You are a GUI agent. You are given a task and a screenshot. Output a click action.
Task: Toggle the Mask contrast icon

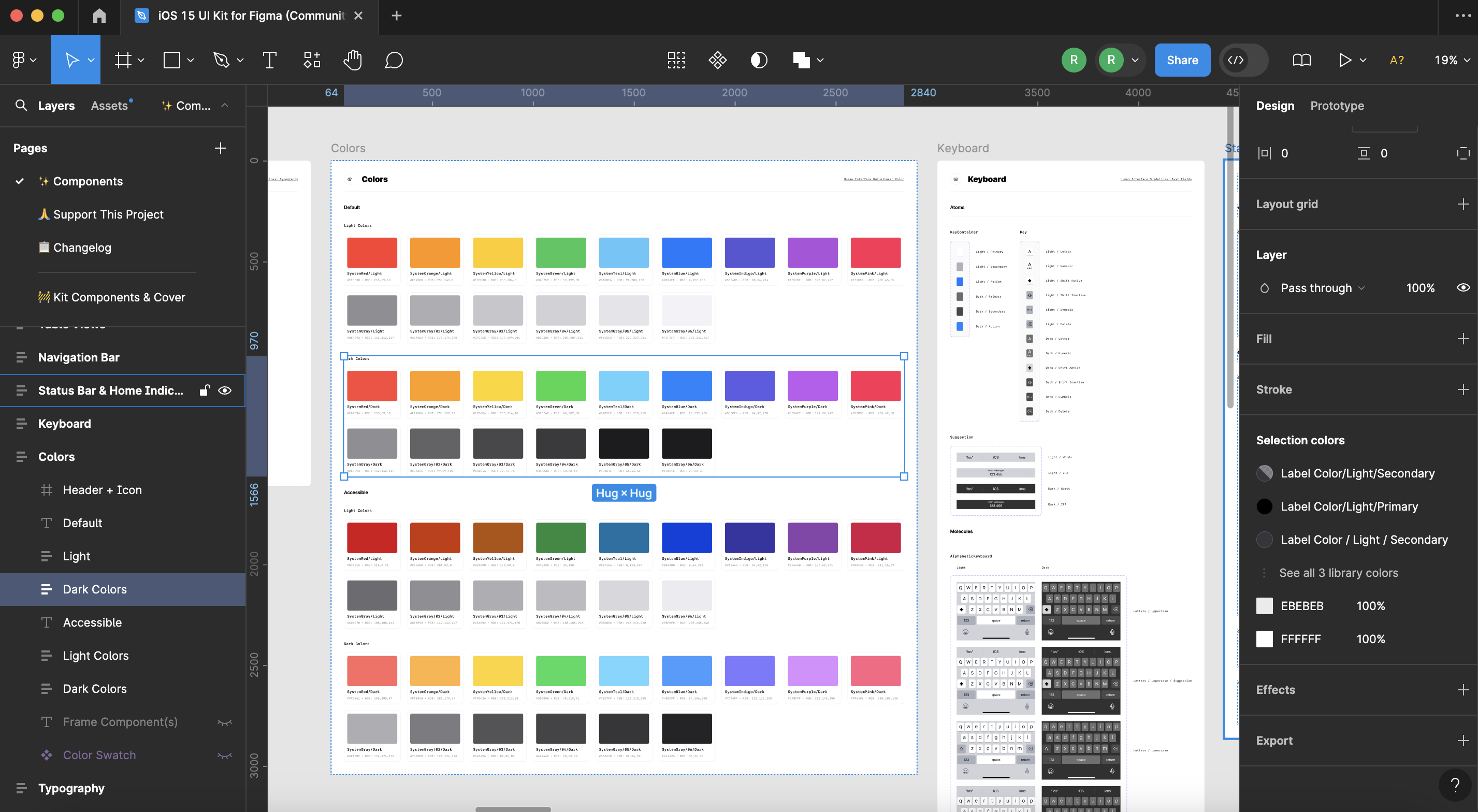[x=759, y=60]
